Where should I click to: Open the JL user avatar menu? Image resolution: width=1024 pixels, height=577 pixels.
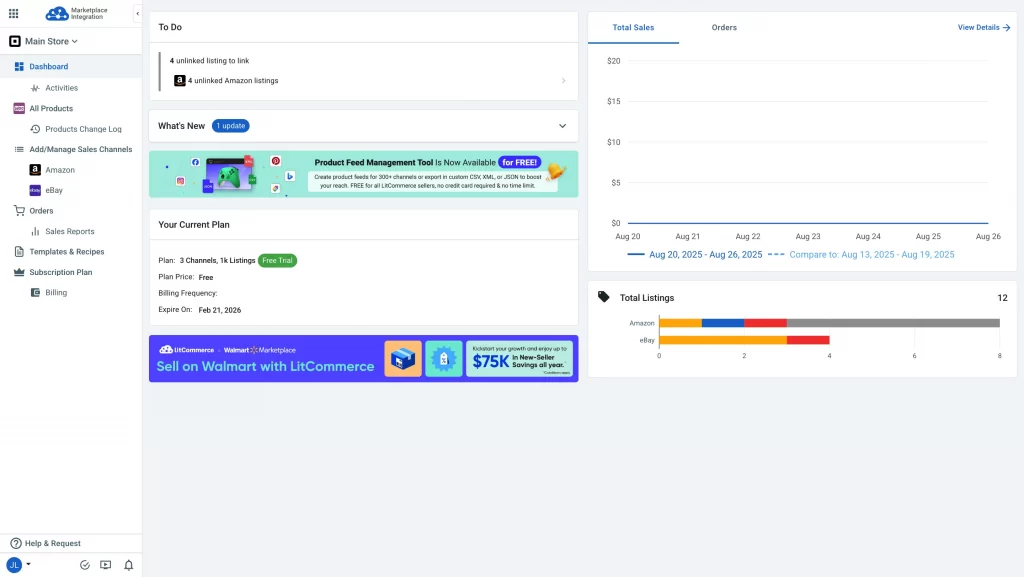(14, 565)
